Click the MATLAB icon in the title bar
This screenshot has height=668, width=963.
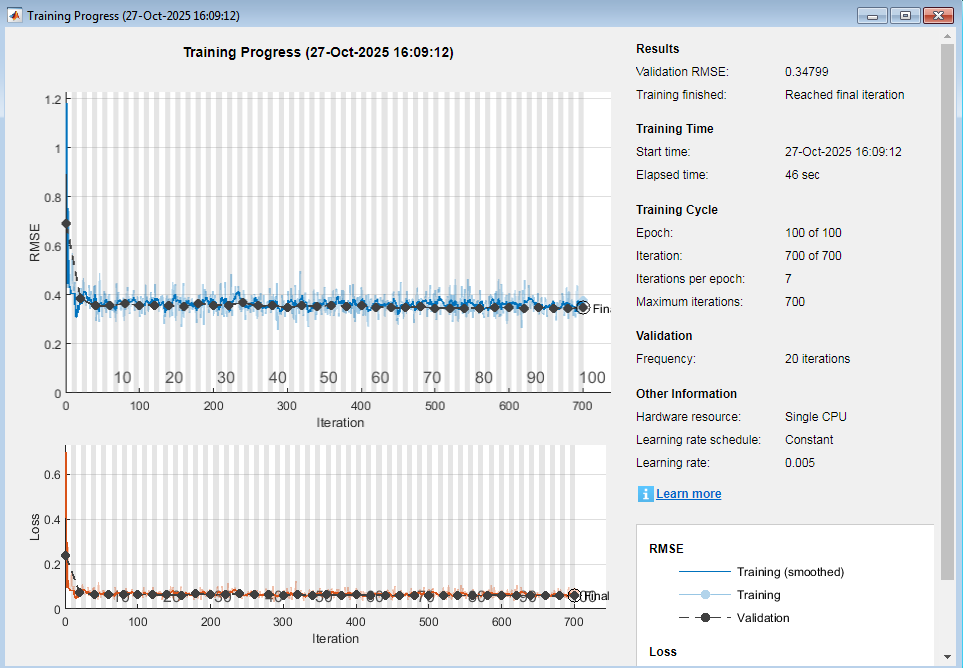tap(15, 16)
